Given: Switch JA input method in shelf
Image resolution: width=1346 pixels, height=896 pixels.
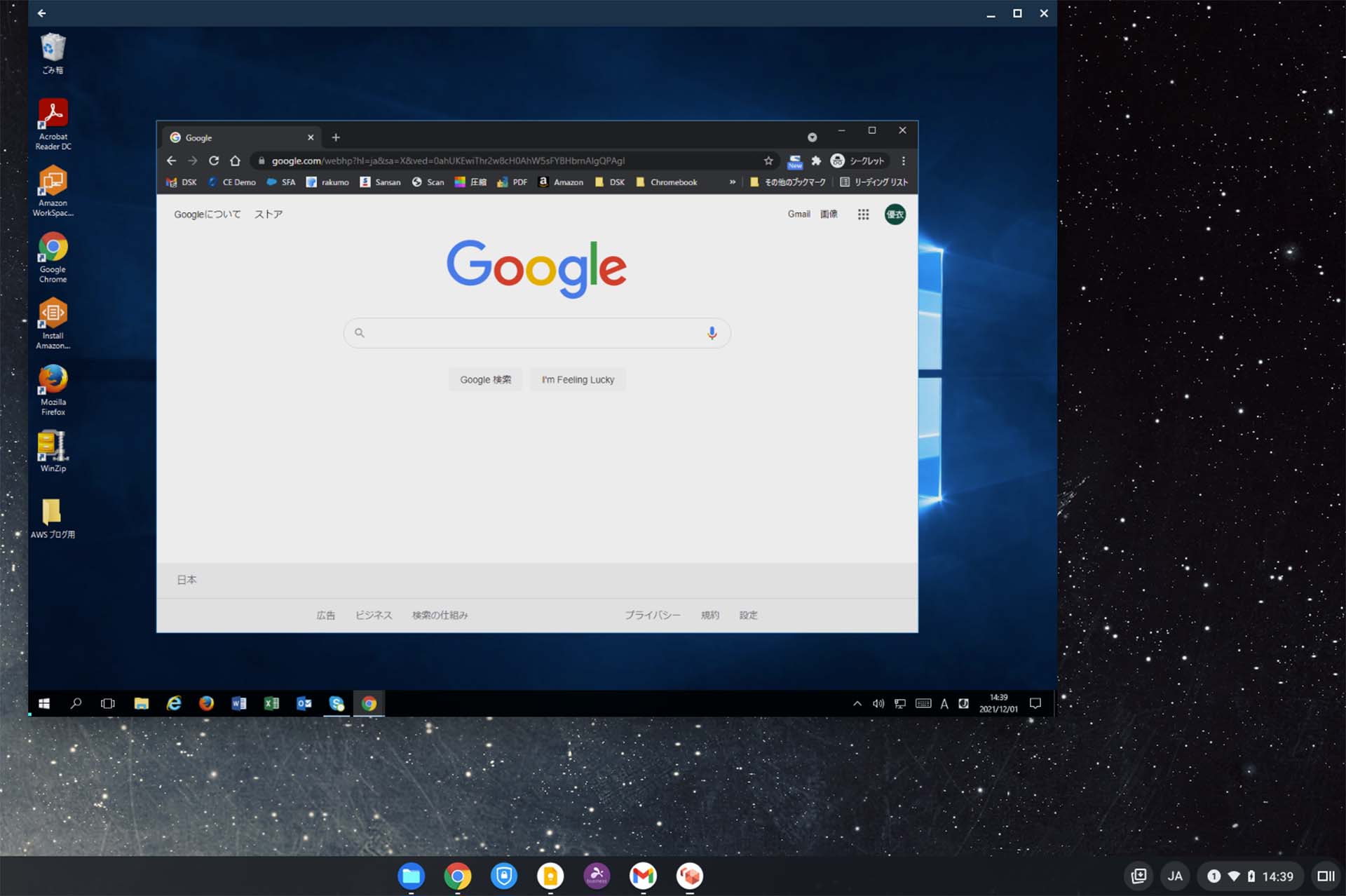Looking at the screenshot, I should click(x=1175, y=876).
